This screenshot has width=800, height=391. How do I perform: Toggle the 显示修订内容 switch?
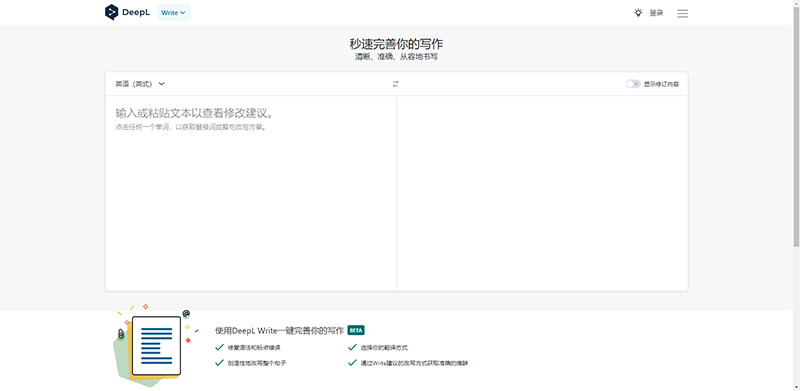(633, 84)
